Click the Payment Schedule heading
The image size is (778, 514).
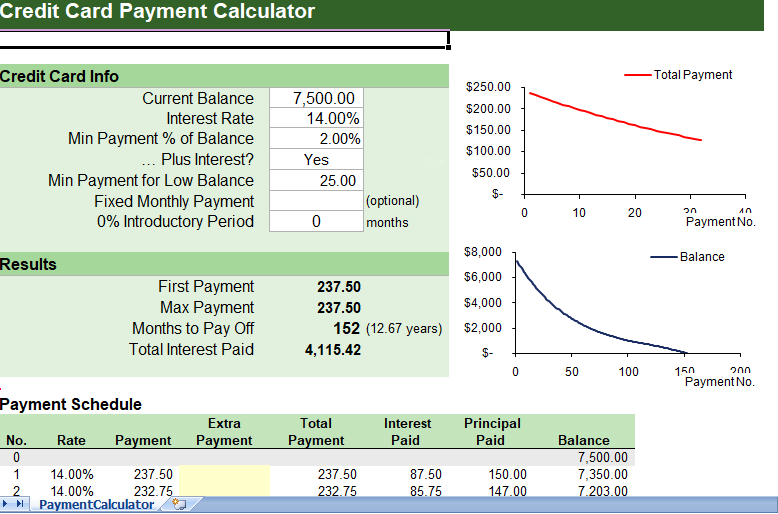point(71,404)
